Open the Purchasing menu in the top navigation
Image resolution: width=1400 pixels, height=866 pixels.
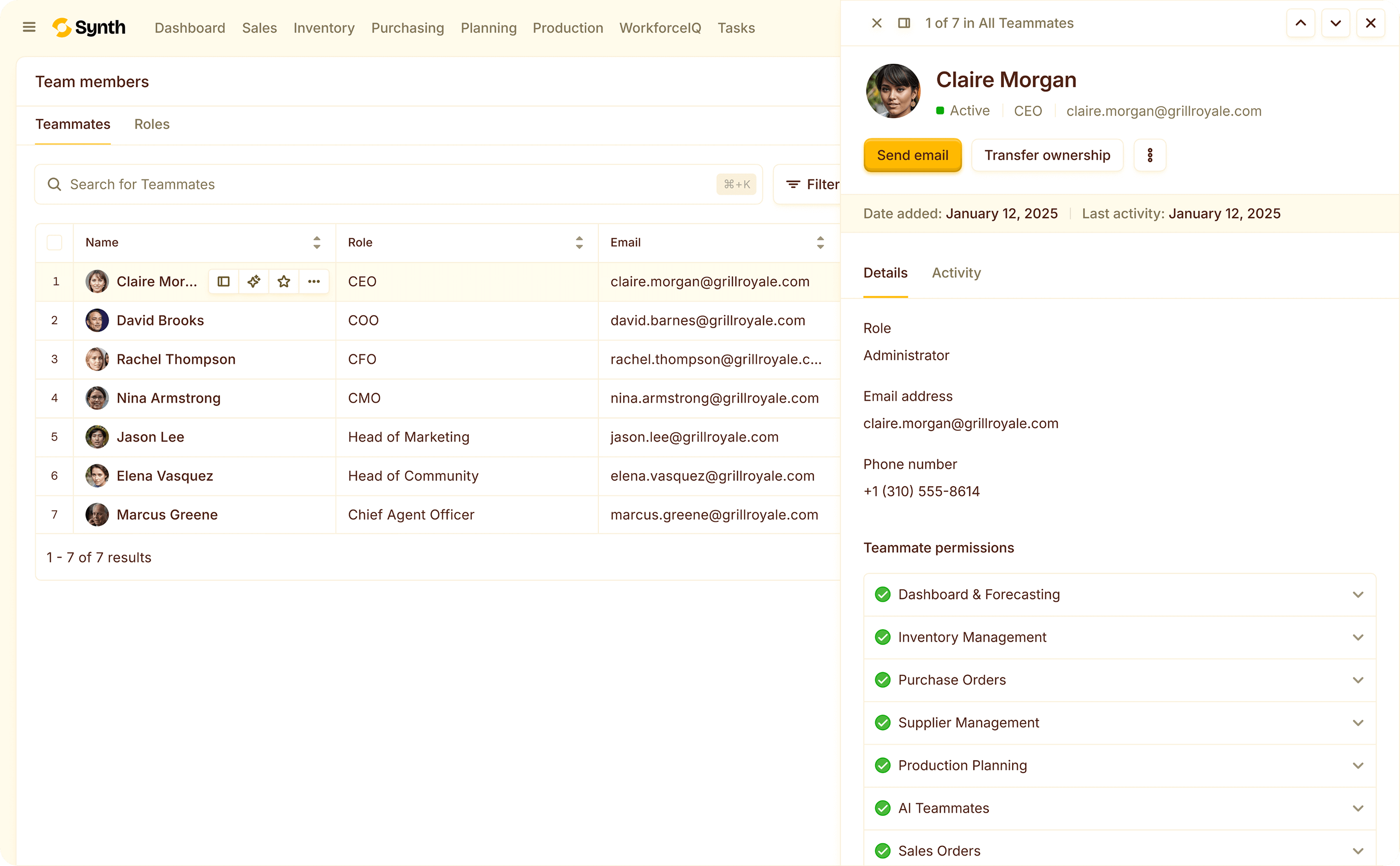(408, 27)
